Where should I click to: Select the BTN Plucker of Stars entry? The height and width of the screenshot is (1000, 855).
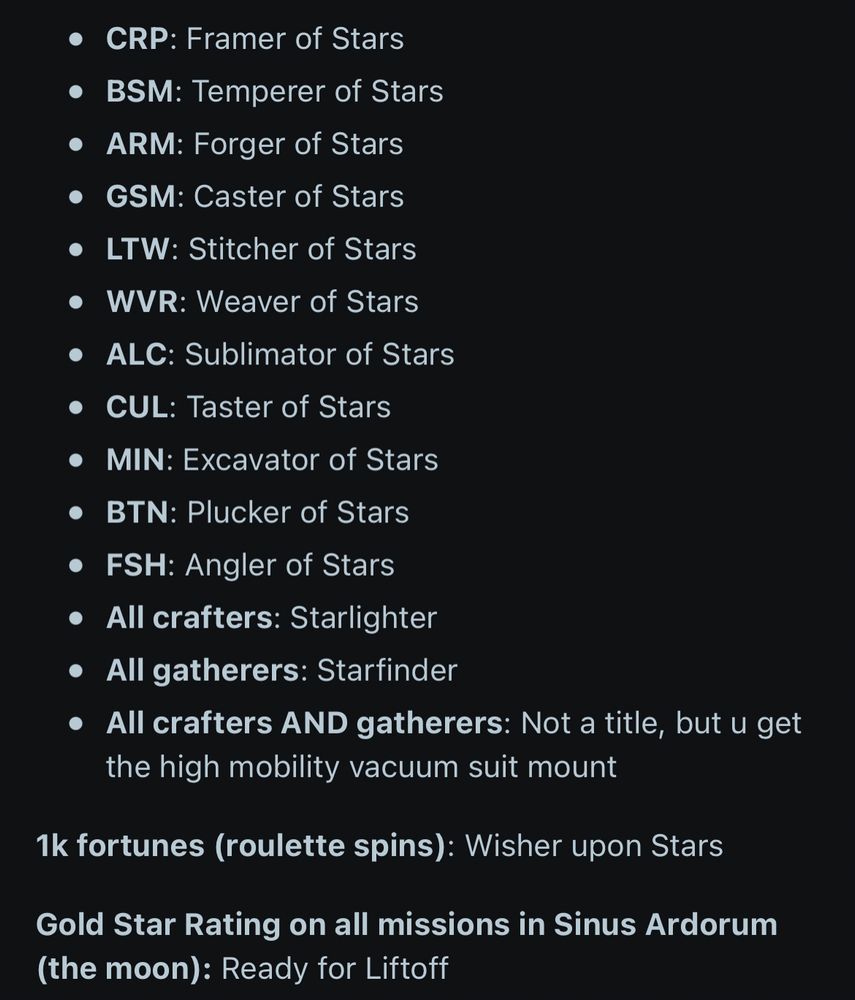[257, 512]
